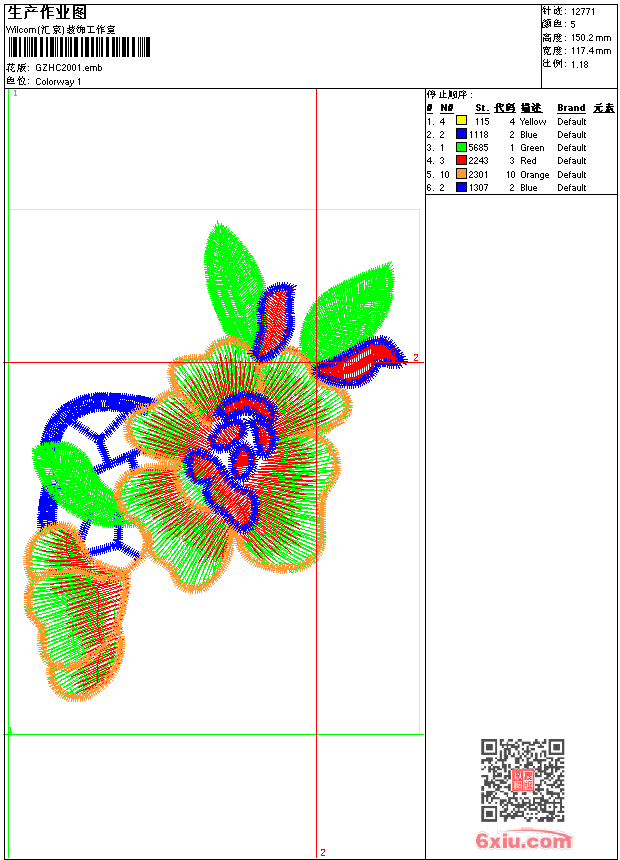The width and height of the screenshot is (620, 860).
Task: Select stitch count '2301' in Orange row
Action: [478, 175]
